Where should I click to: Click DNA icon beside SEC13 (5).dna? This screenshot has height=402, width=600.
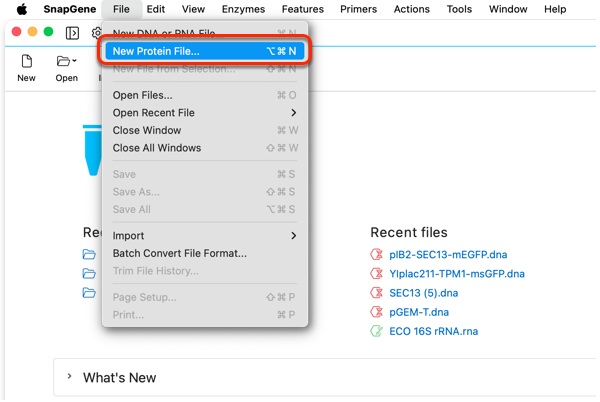(x=377, y=293)
